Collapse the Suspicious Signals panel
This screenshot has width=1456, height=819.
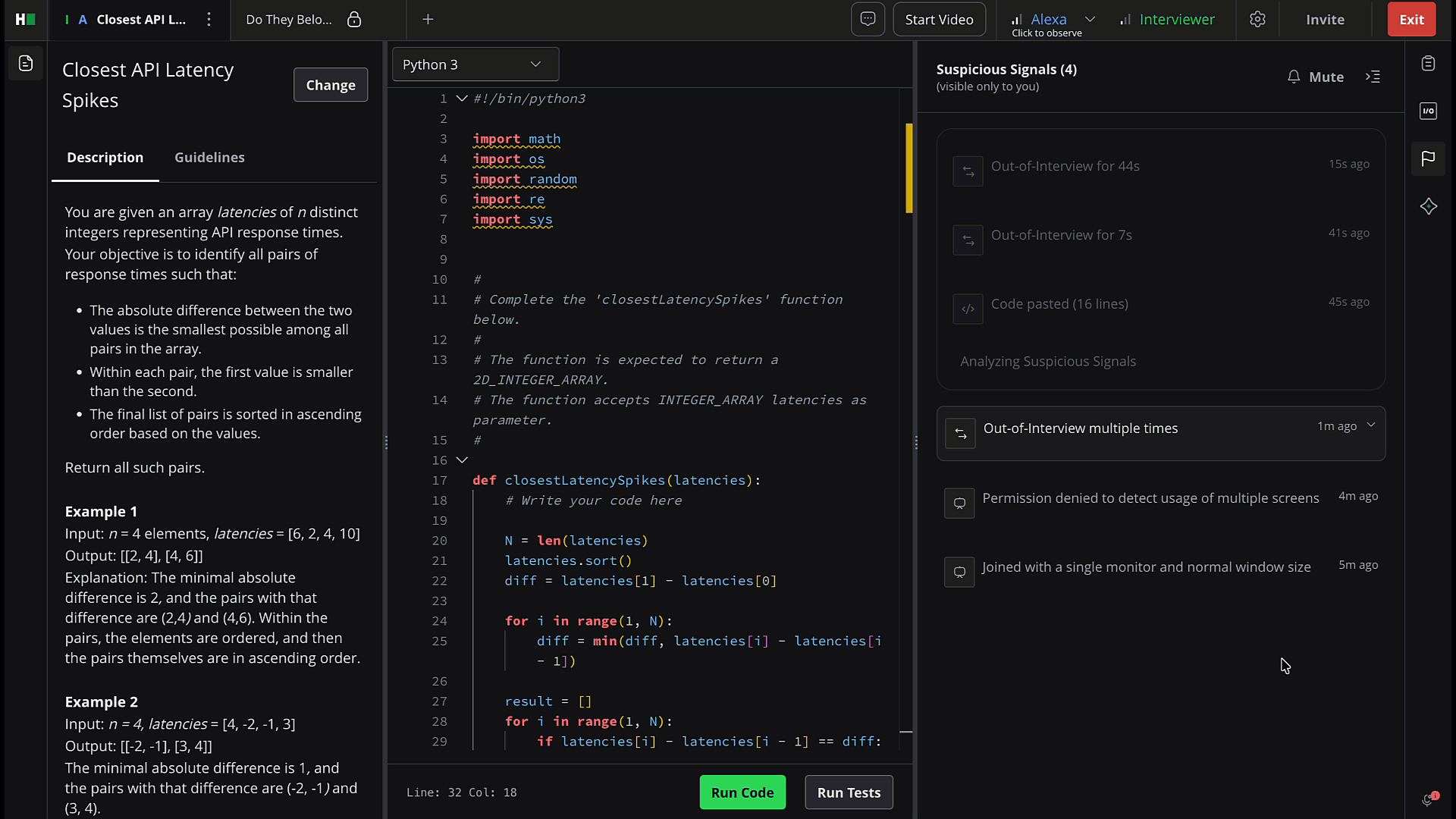pos(1374,77)
